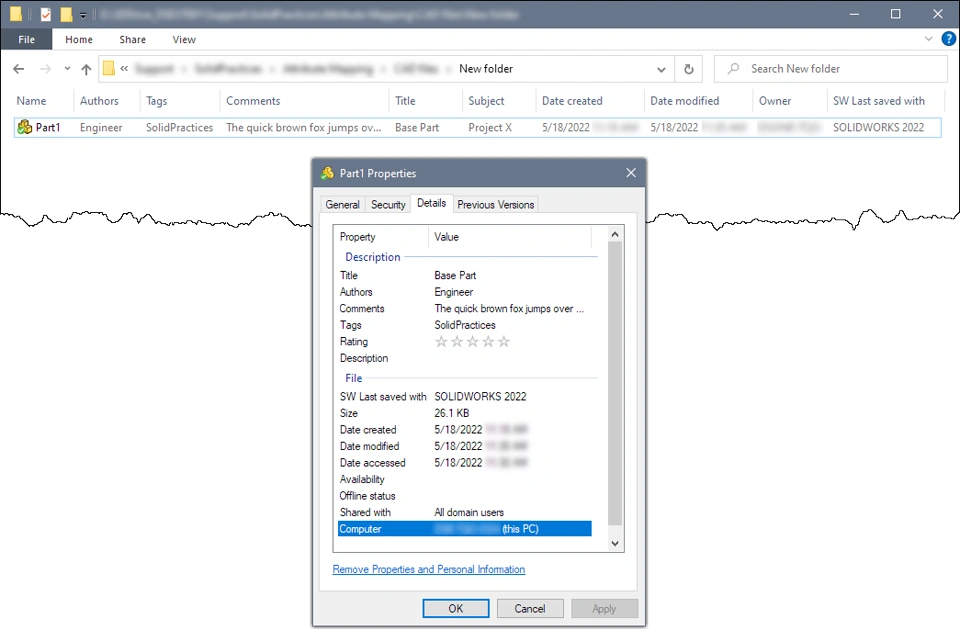Select the Part1 file icon in the list
The height and width of the screenshot is (630, 960).
[x=24, y=127]
